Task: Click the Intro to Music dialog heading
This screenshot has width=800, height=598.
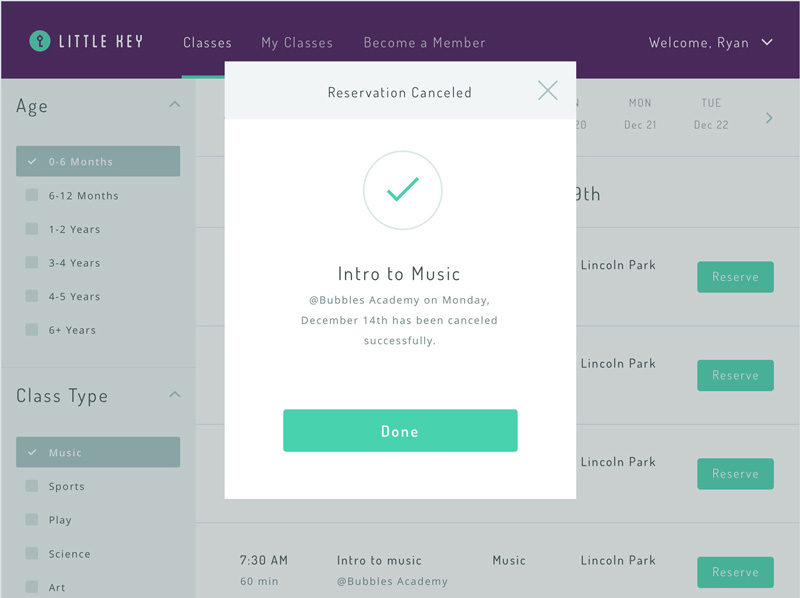Action: [399, 274]
